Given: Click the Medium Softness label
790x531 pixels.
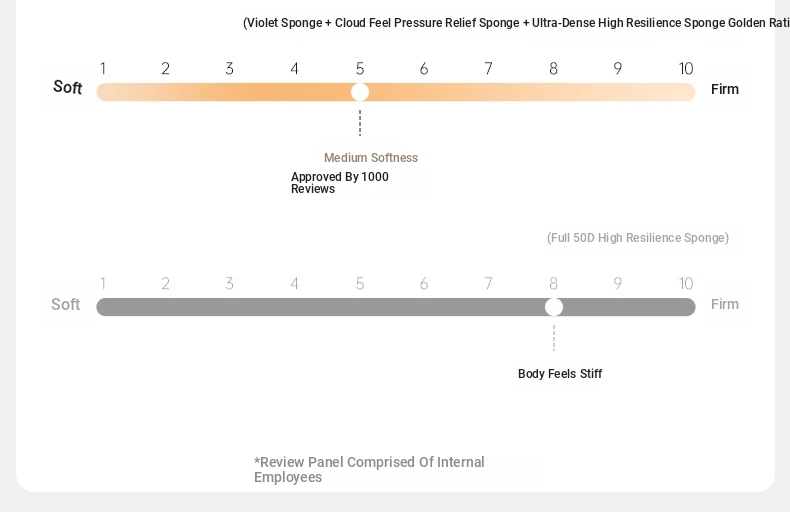Looking at the screenshot, I should [371, 158].
